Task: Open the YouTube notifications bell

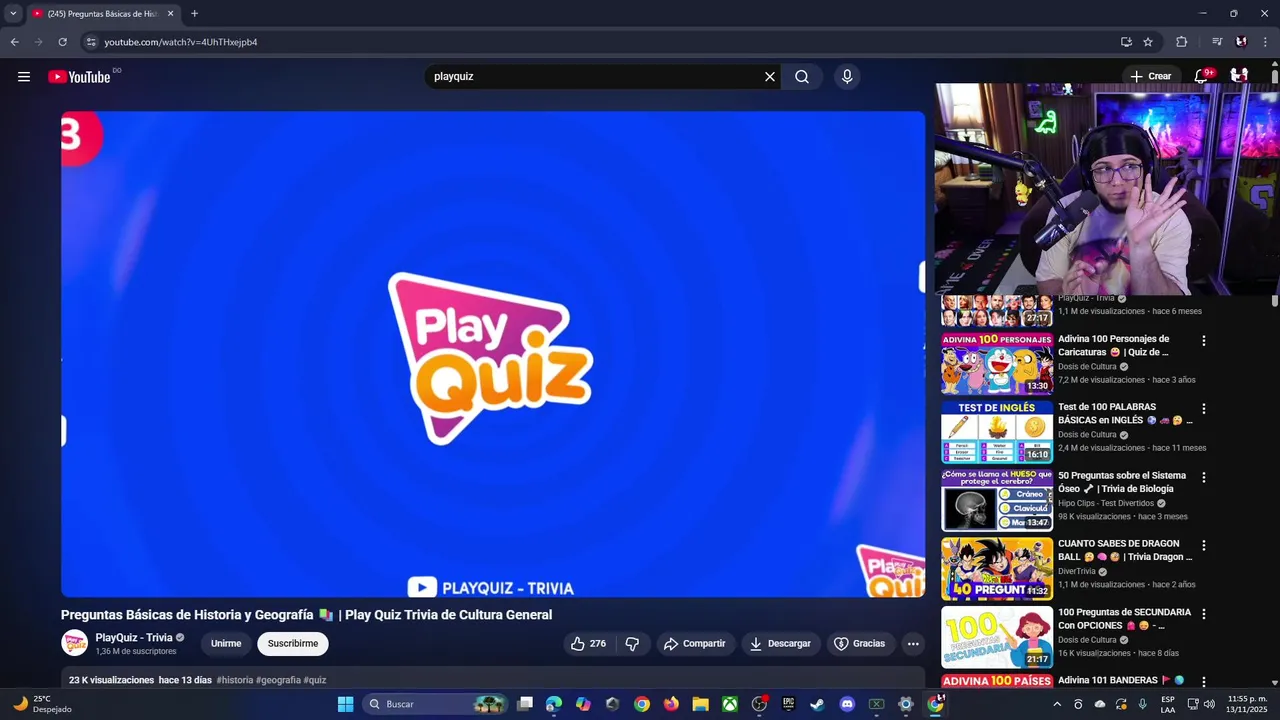Action: (1202, 76)
